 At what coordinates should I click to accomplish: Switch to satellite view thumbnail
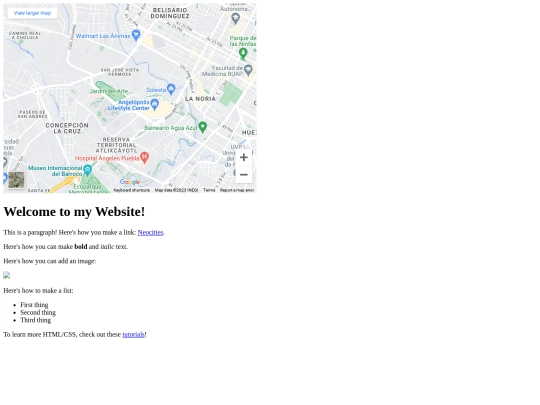point(16,180)
